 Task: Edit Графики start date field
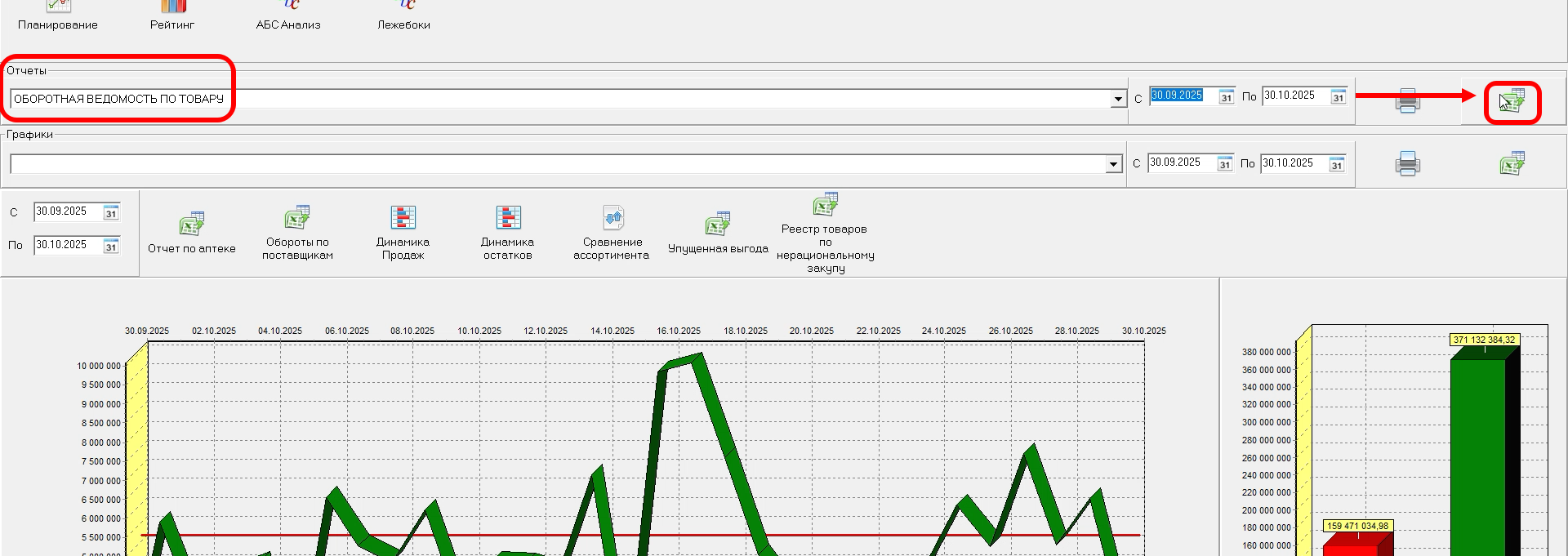coord(1182,162)
